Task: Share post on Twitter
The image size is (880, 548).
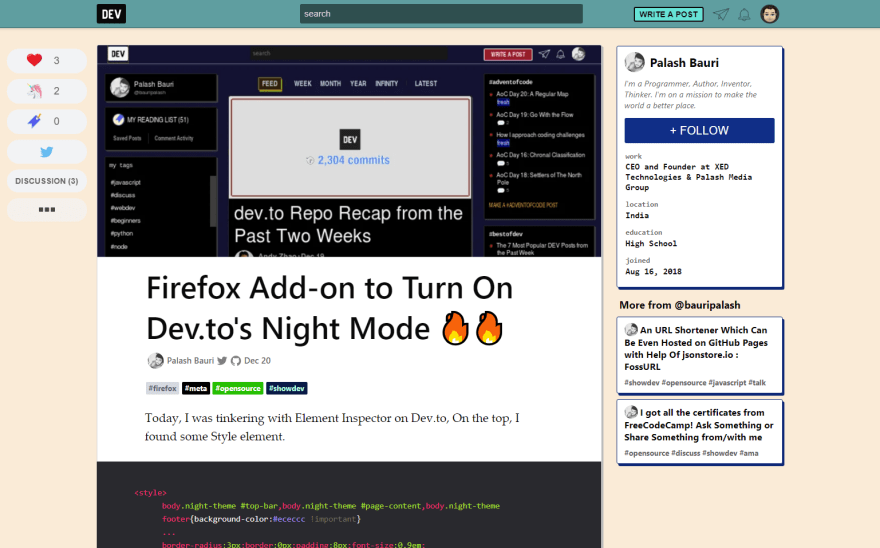Action: 47,152
